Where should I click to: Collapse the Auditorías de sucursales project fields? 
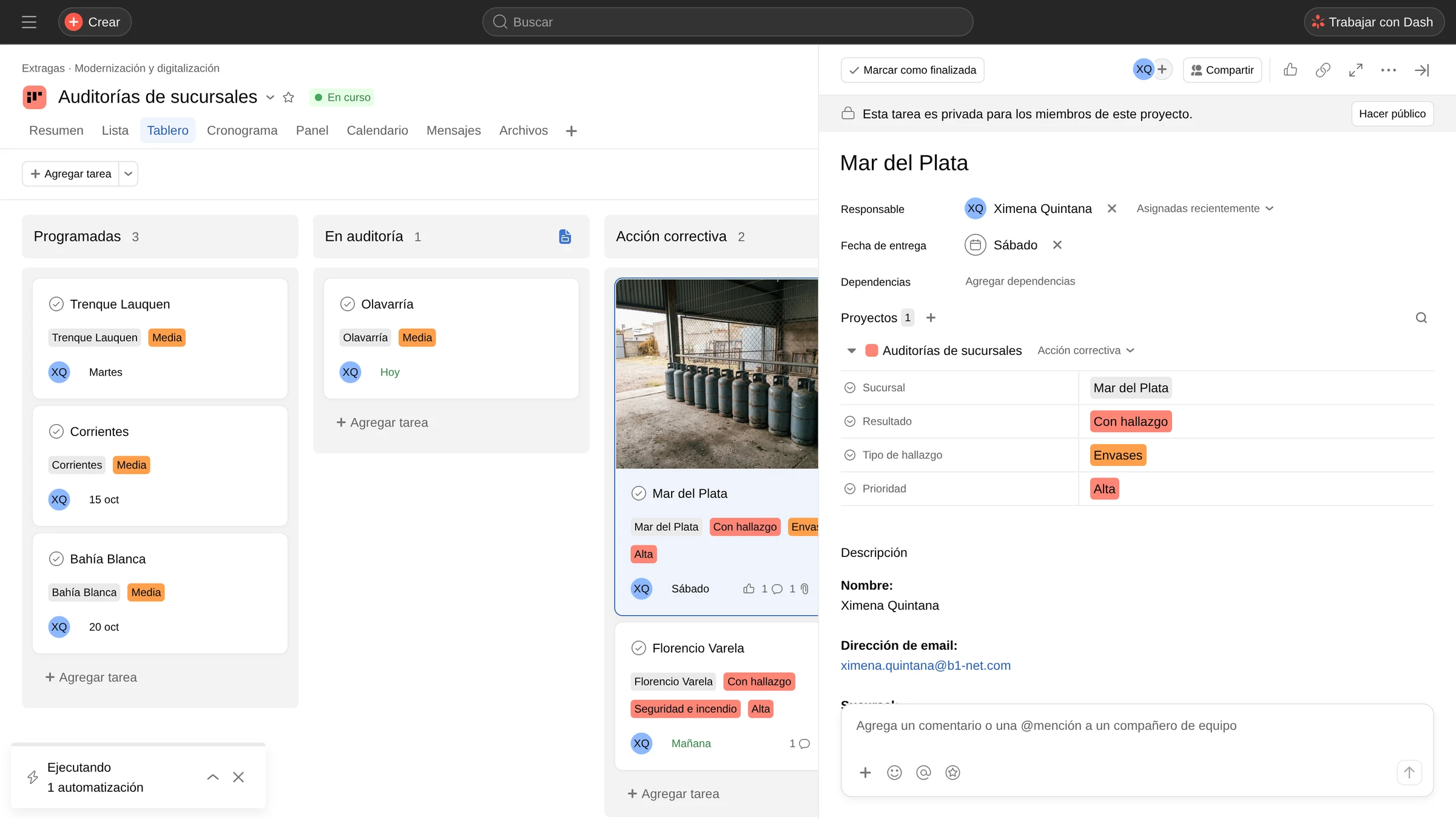click(852, 351)
